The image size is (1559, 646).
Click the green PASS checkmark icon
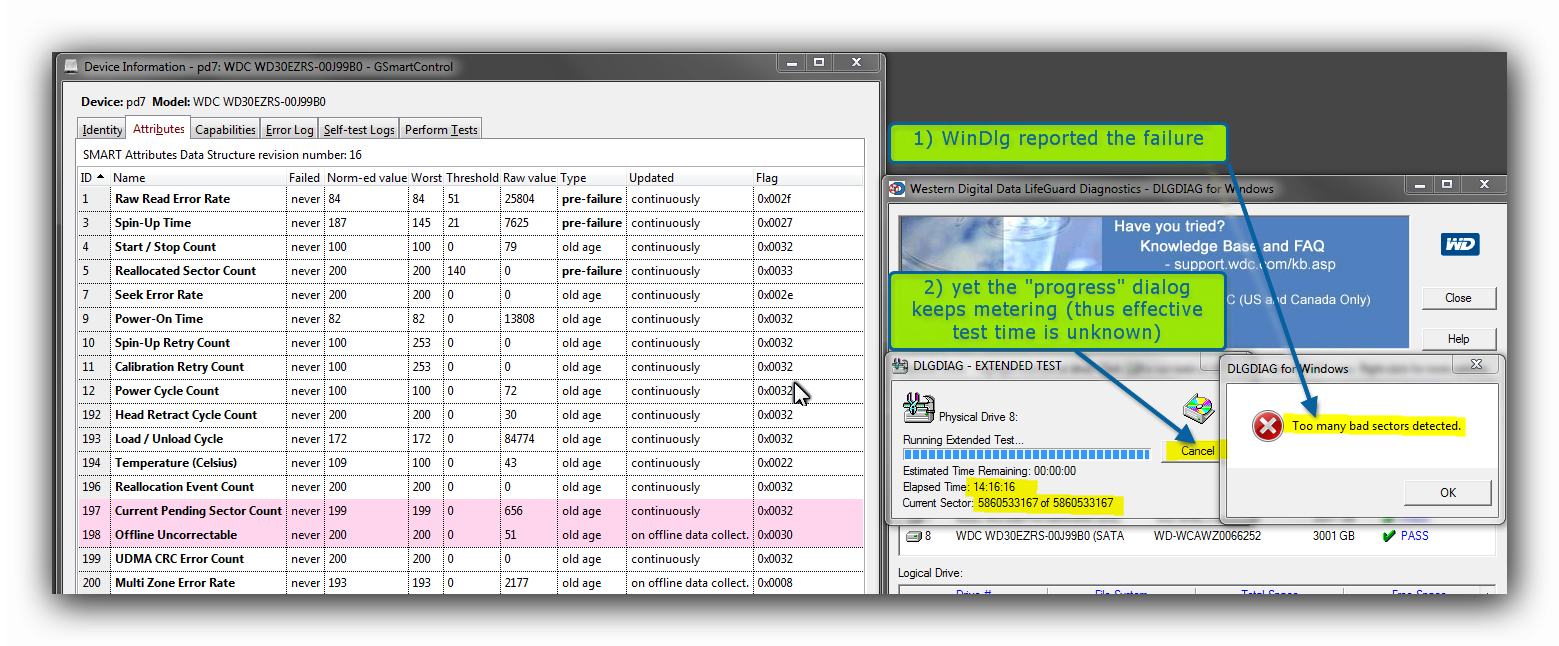(1388, 536)
